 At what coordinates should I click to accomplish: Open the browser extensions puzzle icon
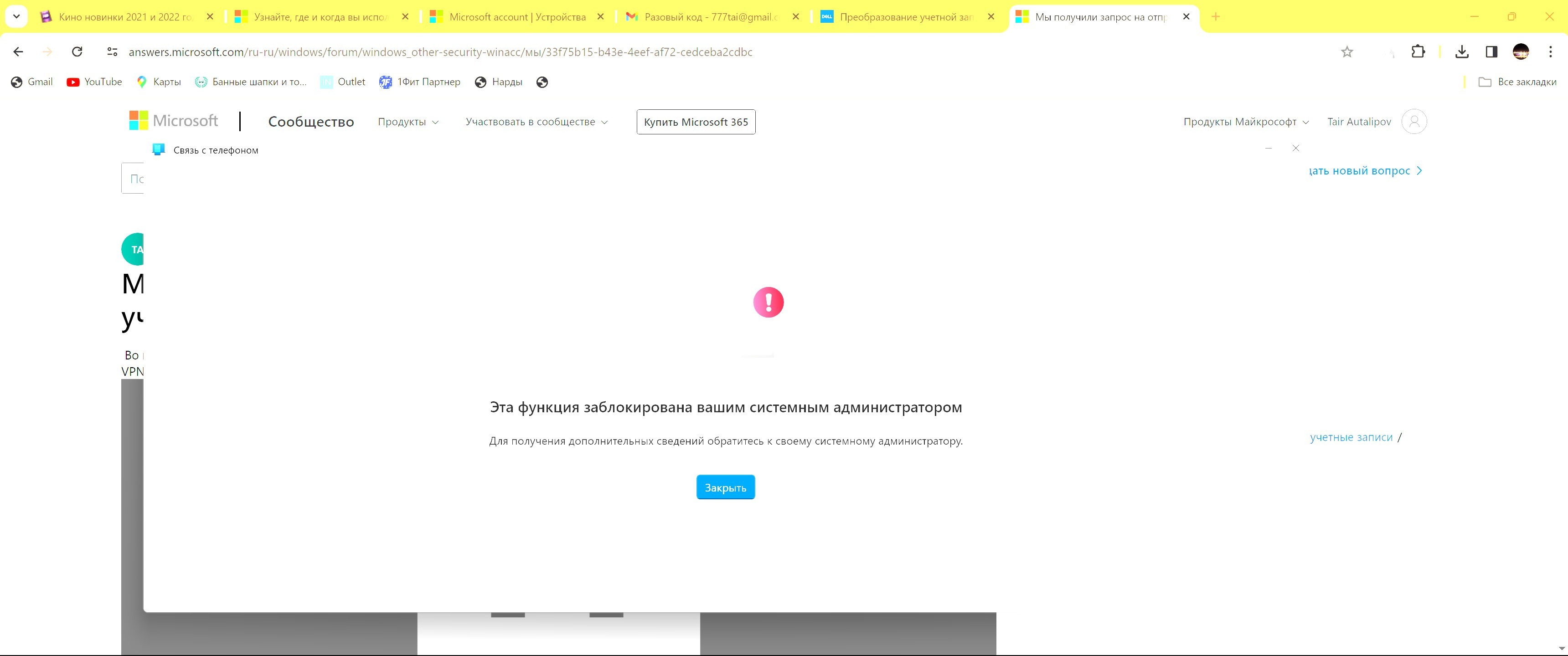pos(1418,52)
